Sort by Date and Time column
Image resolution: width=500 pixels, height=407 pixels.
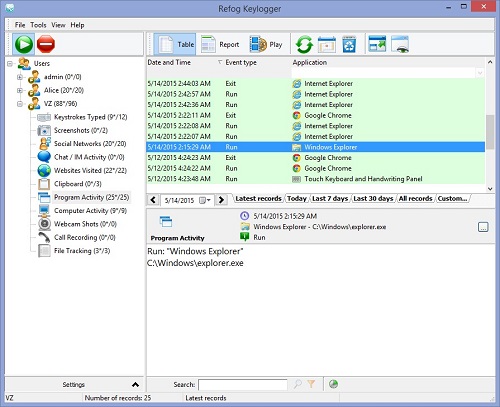tap(169, 62)
